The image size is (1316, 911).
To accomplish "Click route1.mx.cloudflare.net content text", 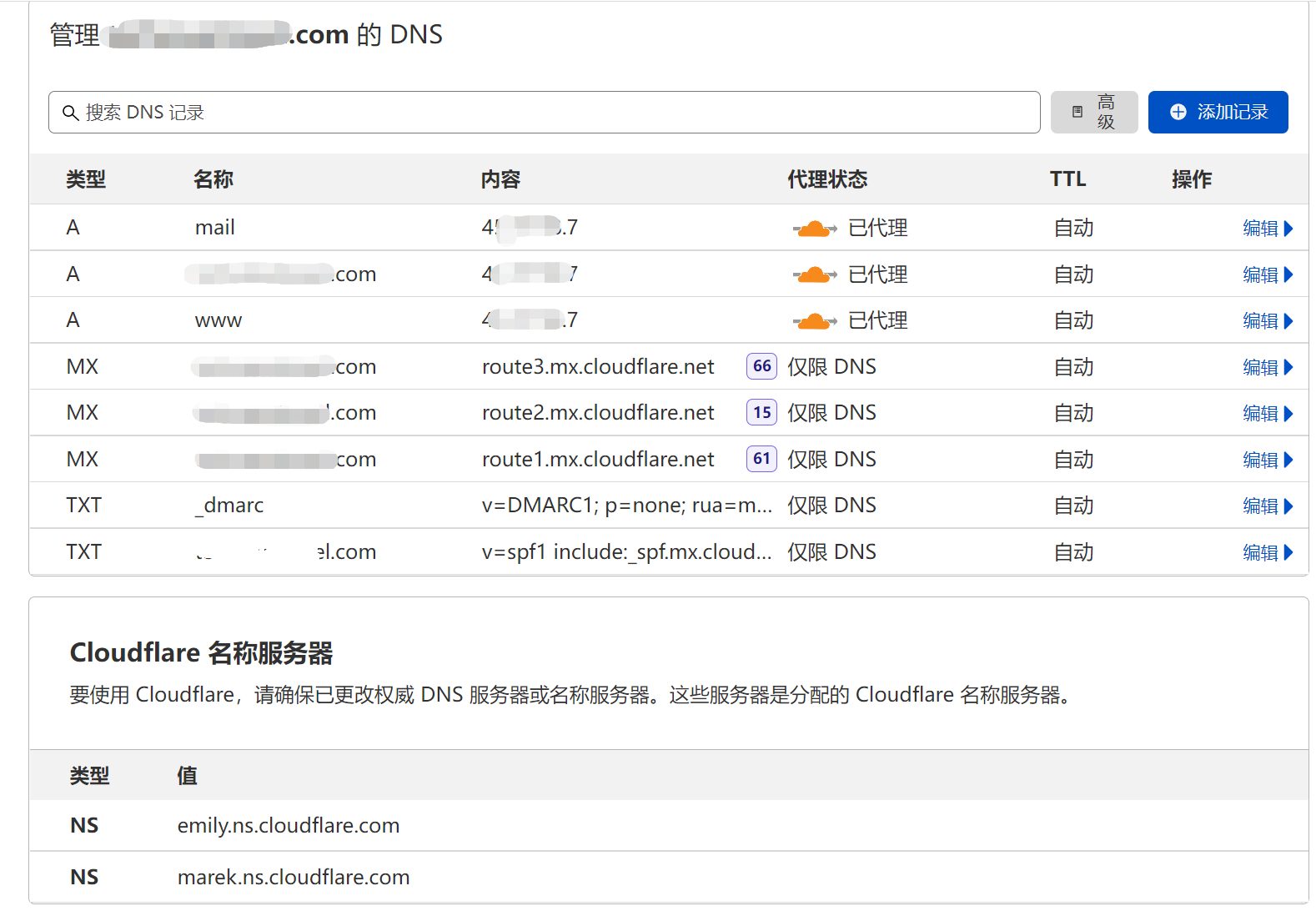I will pyautogui.click(x=598, y=460).
